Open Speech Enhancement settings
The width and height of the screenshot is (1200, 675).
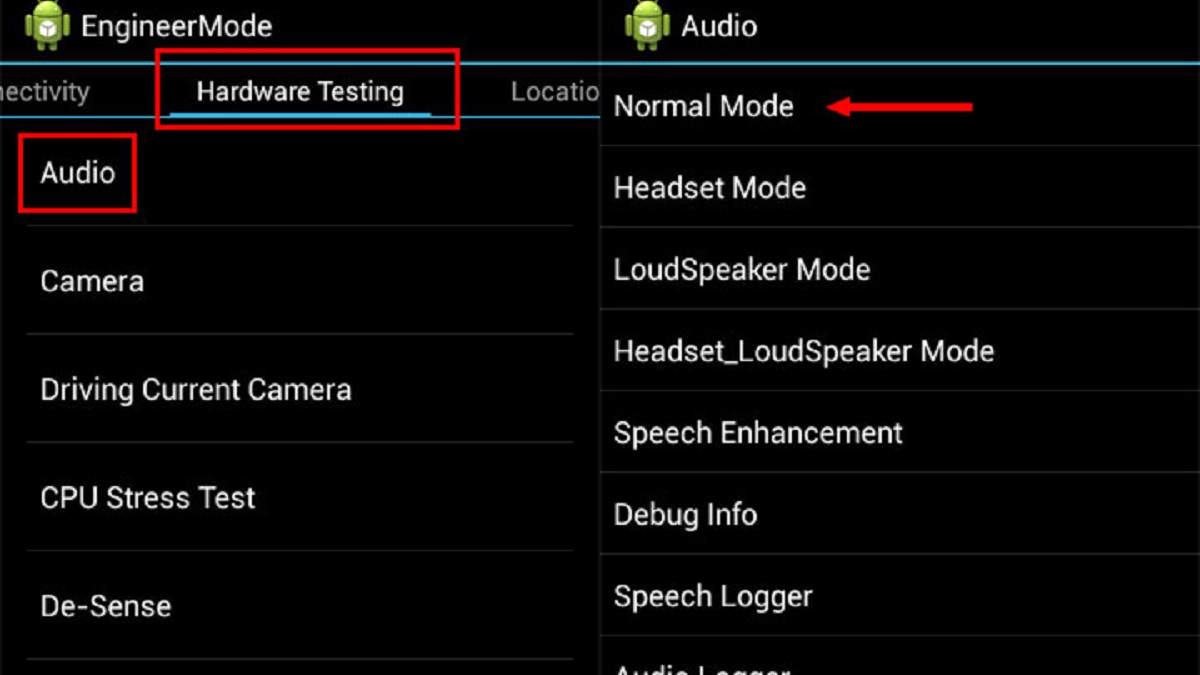(x=900, y=432)
